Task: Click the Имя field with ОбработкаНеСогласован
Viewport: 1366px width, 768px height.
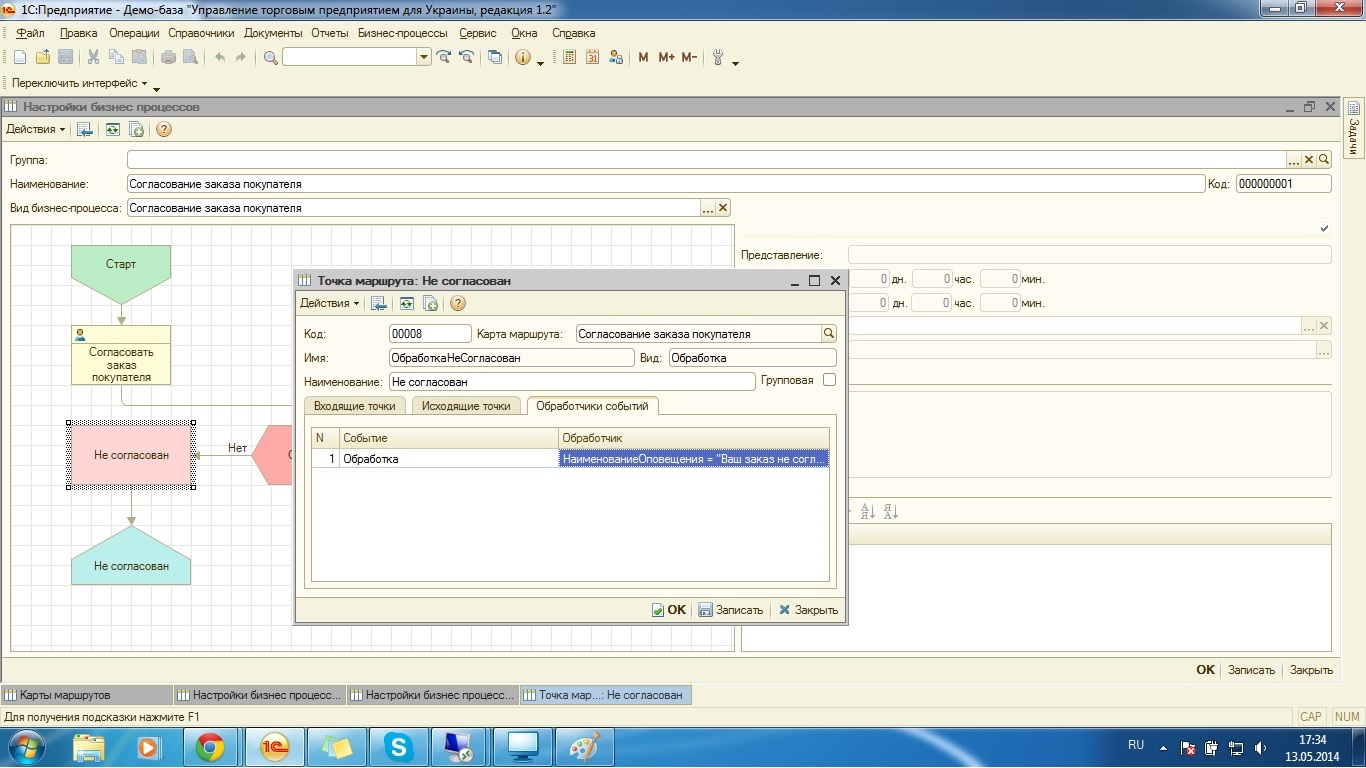Action: point(511,358)
